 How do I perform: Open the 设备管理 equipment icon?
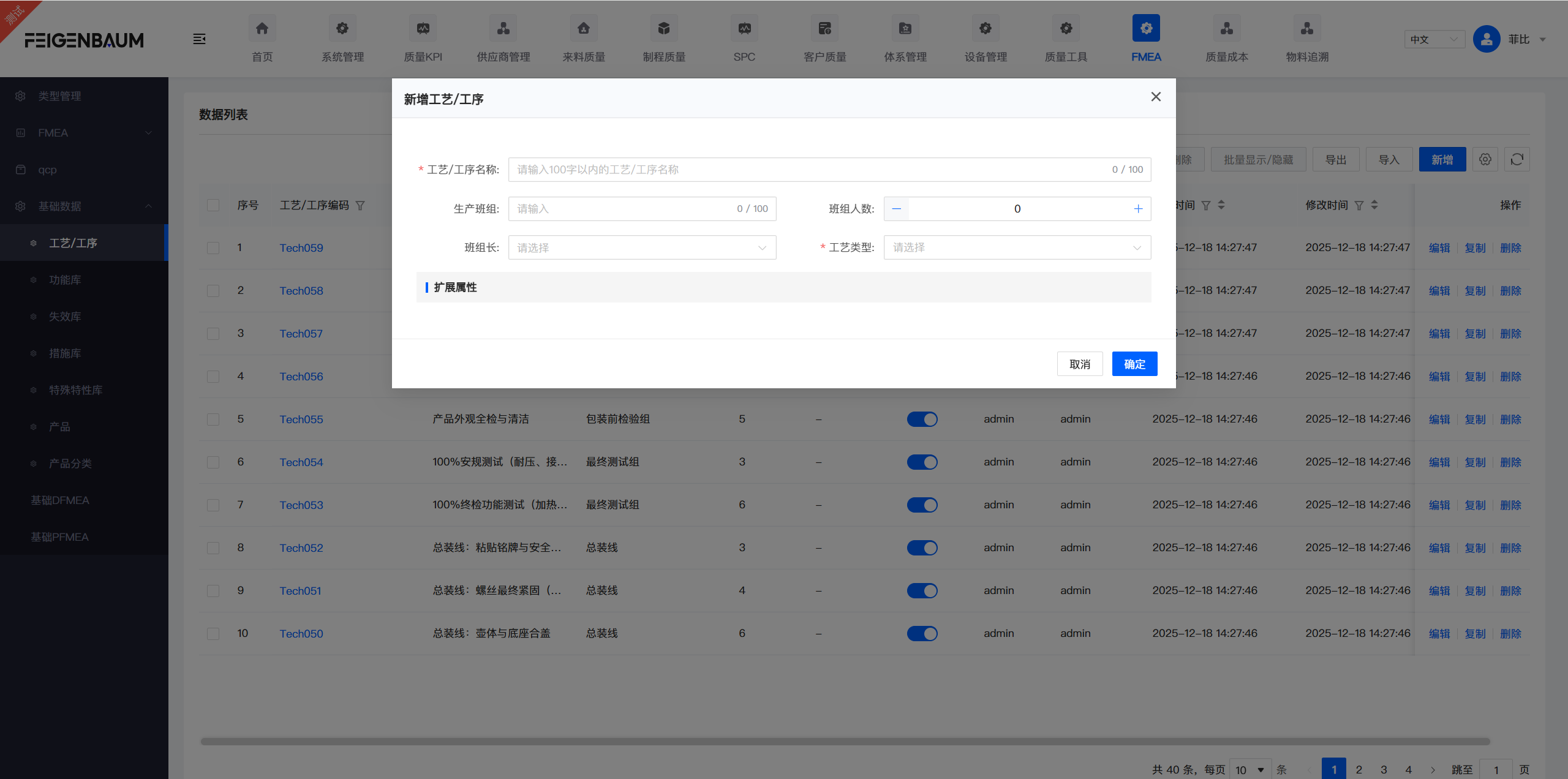pos(985,28)
